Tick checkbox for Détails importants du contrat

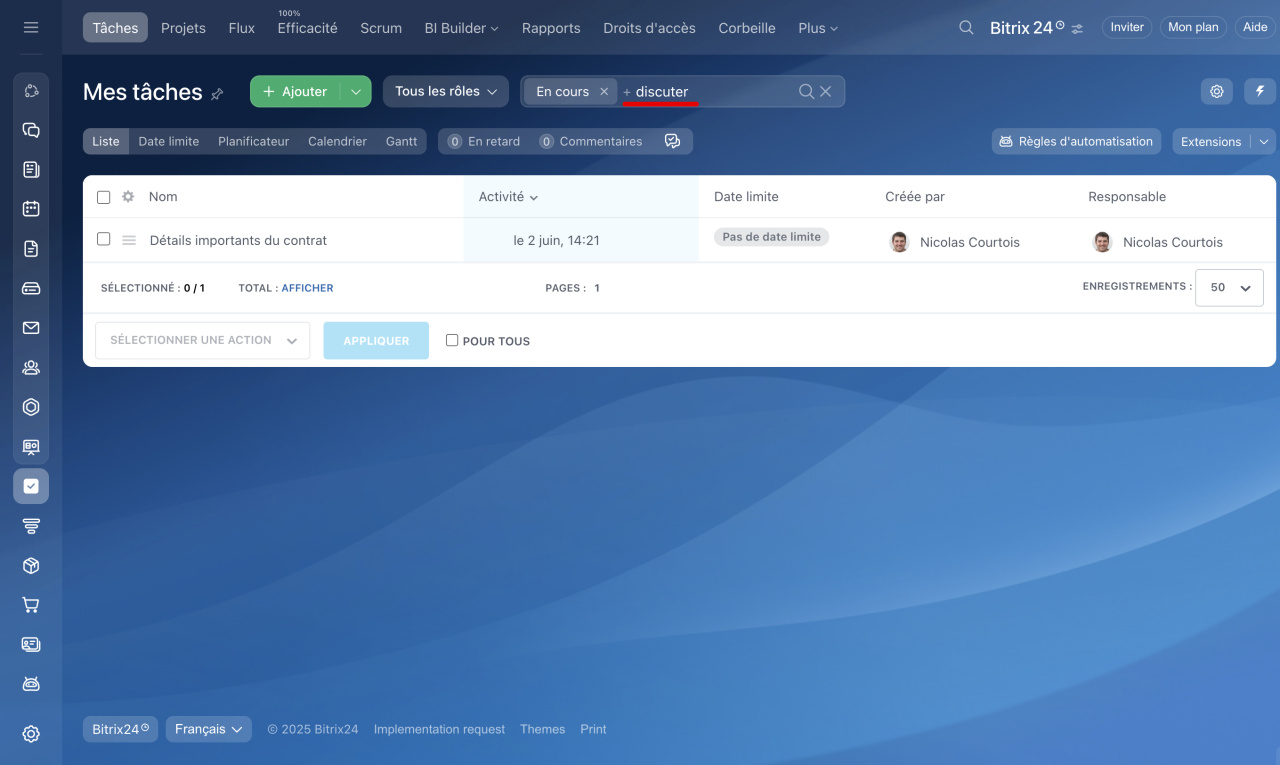click(103, 239)
